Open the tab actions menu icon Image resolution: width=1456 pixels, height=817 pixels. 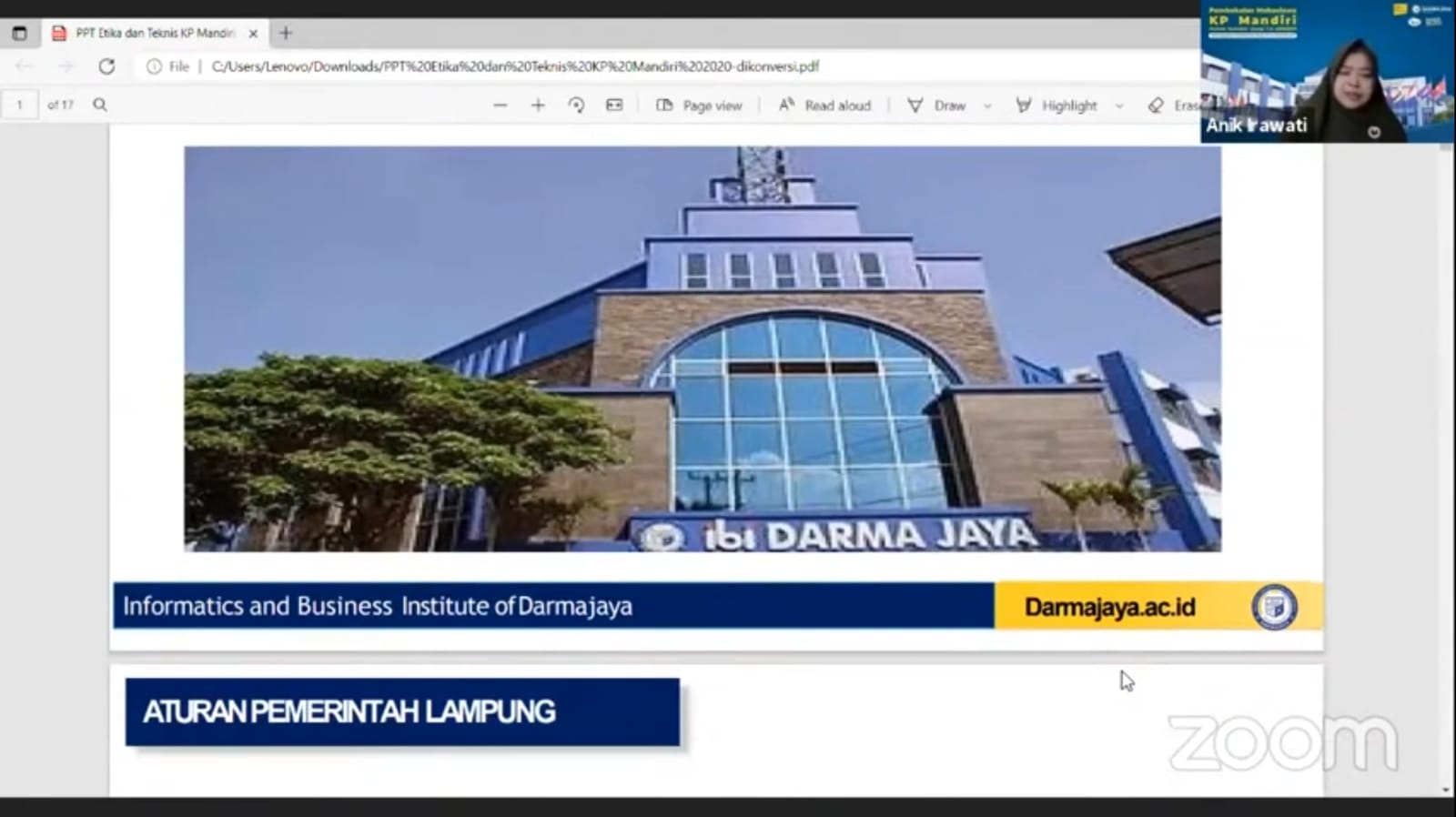click(x=19, y=34)
